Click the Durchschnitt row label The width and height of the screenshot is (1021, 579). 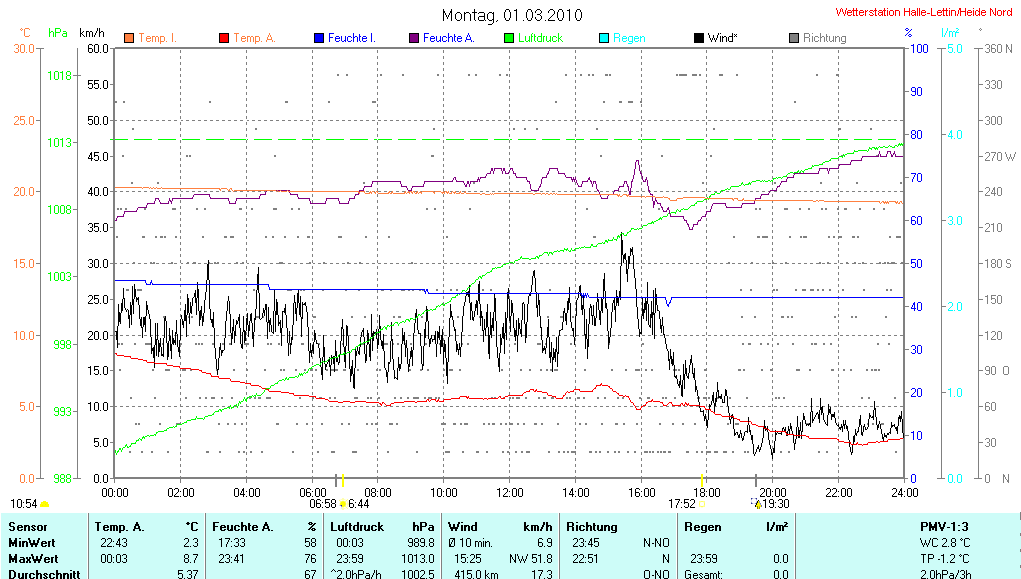[x=40, y=574]
